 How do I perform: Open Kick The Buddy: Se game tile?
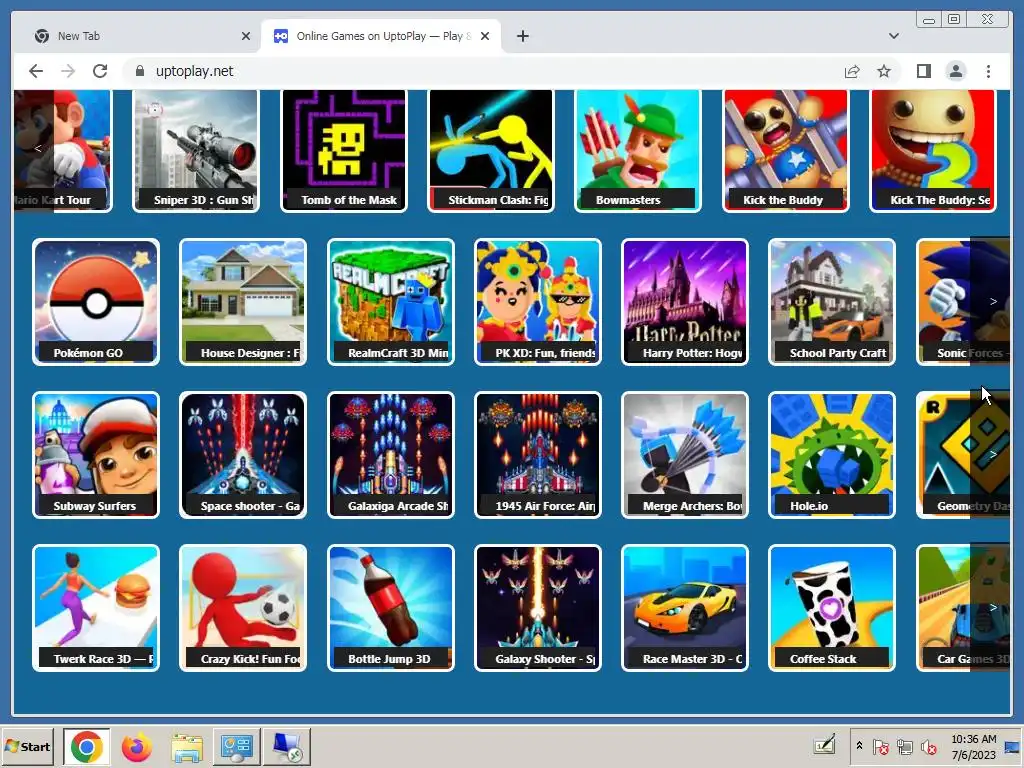[x=933, y=150]
